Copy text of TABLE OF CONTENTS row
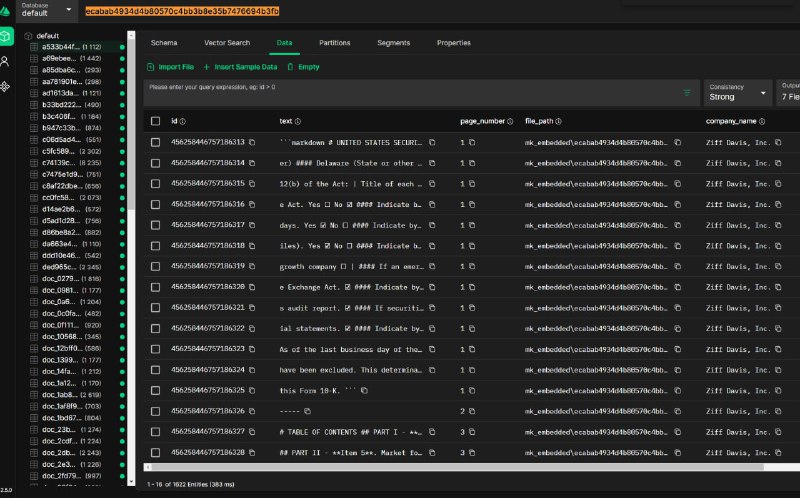The width and height of the screenshot is (800, 498). click(432, 432)
